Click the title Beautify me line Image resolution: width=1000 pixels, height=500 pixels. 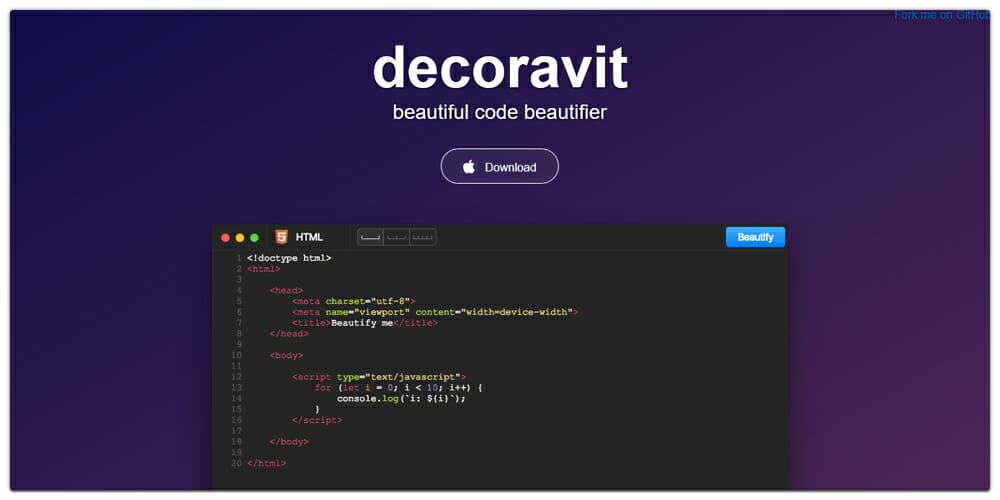(x=365, y=323)
